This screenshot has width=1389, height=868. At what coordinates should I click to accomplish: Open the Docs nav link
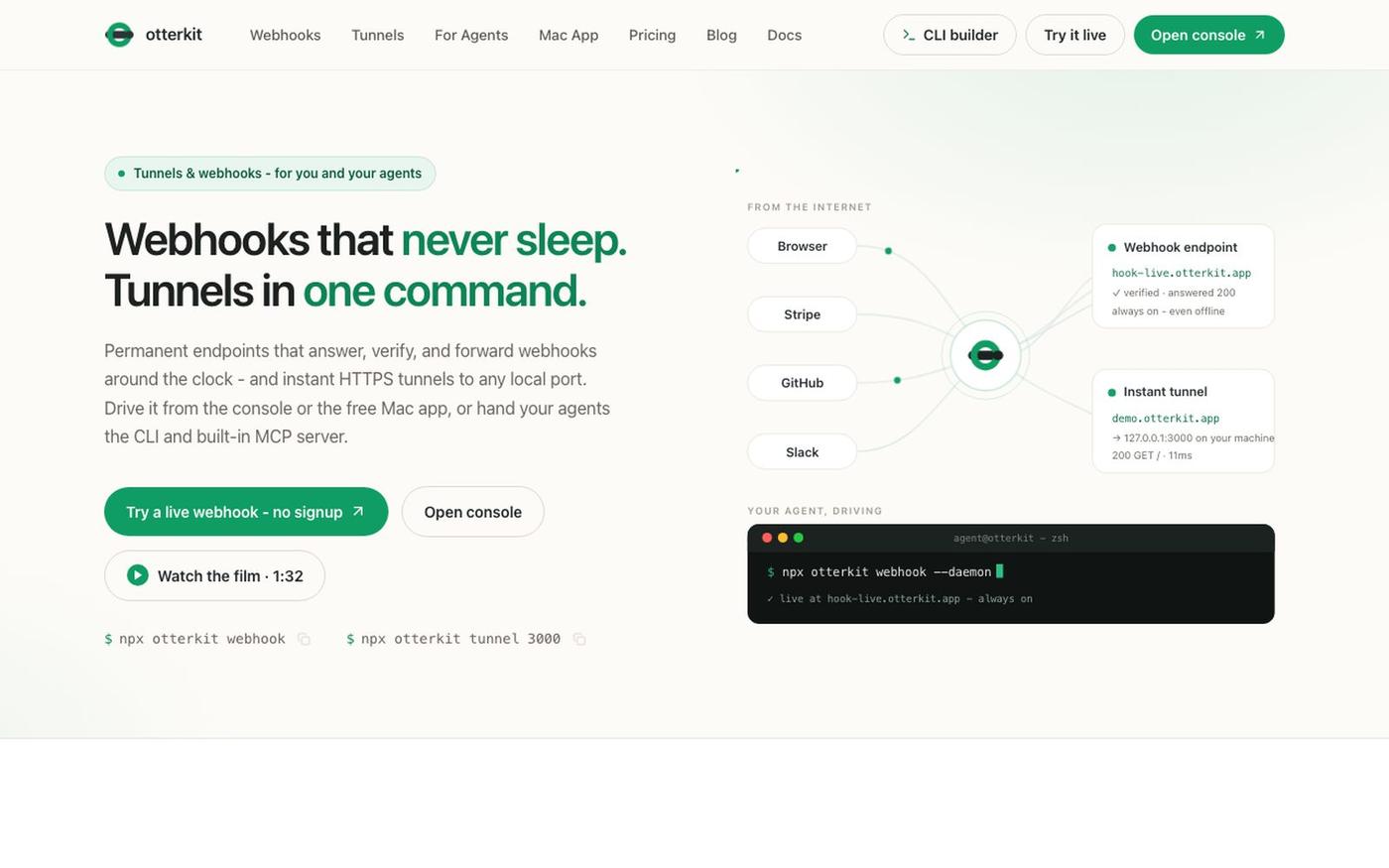784,35
